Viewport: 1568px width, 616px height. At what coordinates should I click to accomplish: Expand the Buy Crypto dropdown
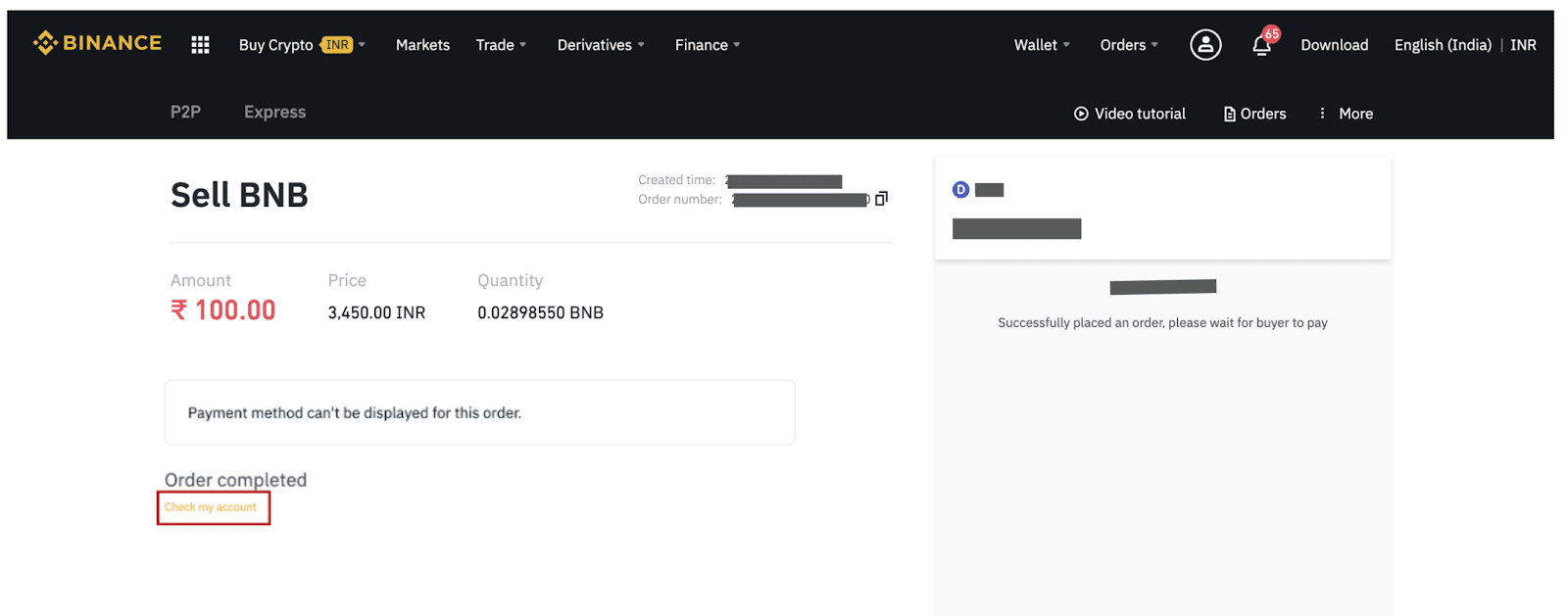[302, 45]
